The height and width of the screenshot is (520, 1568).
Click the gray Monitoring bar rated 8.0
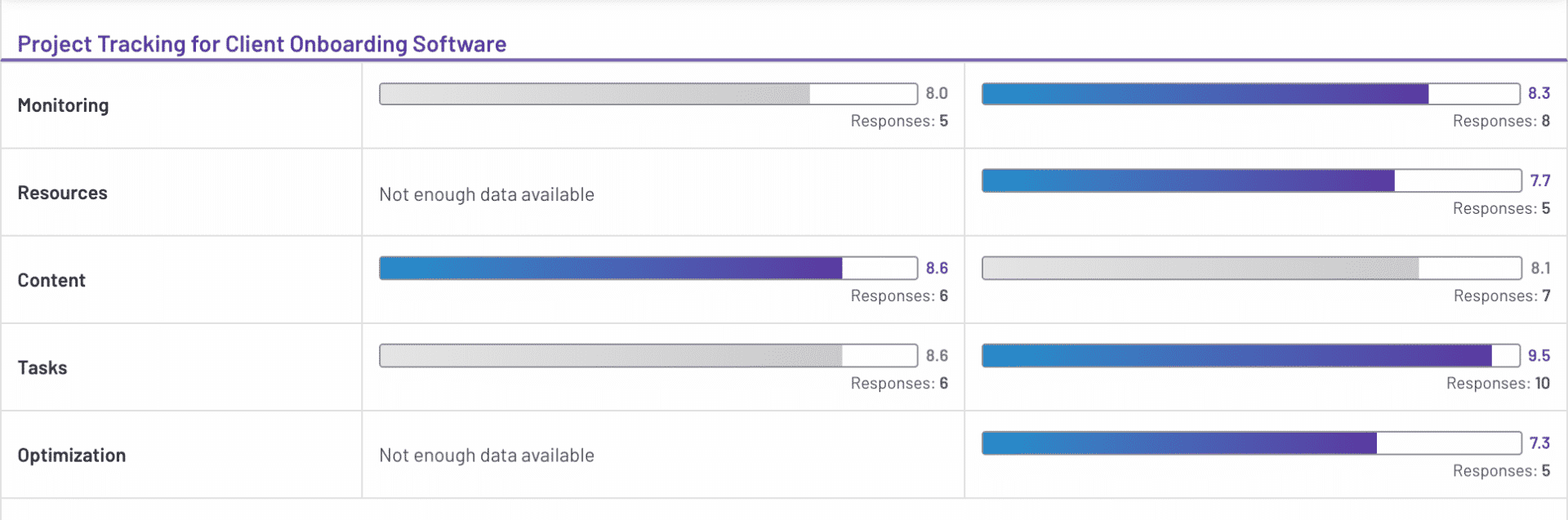tap(648, 94)
